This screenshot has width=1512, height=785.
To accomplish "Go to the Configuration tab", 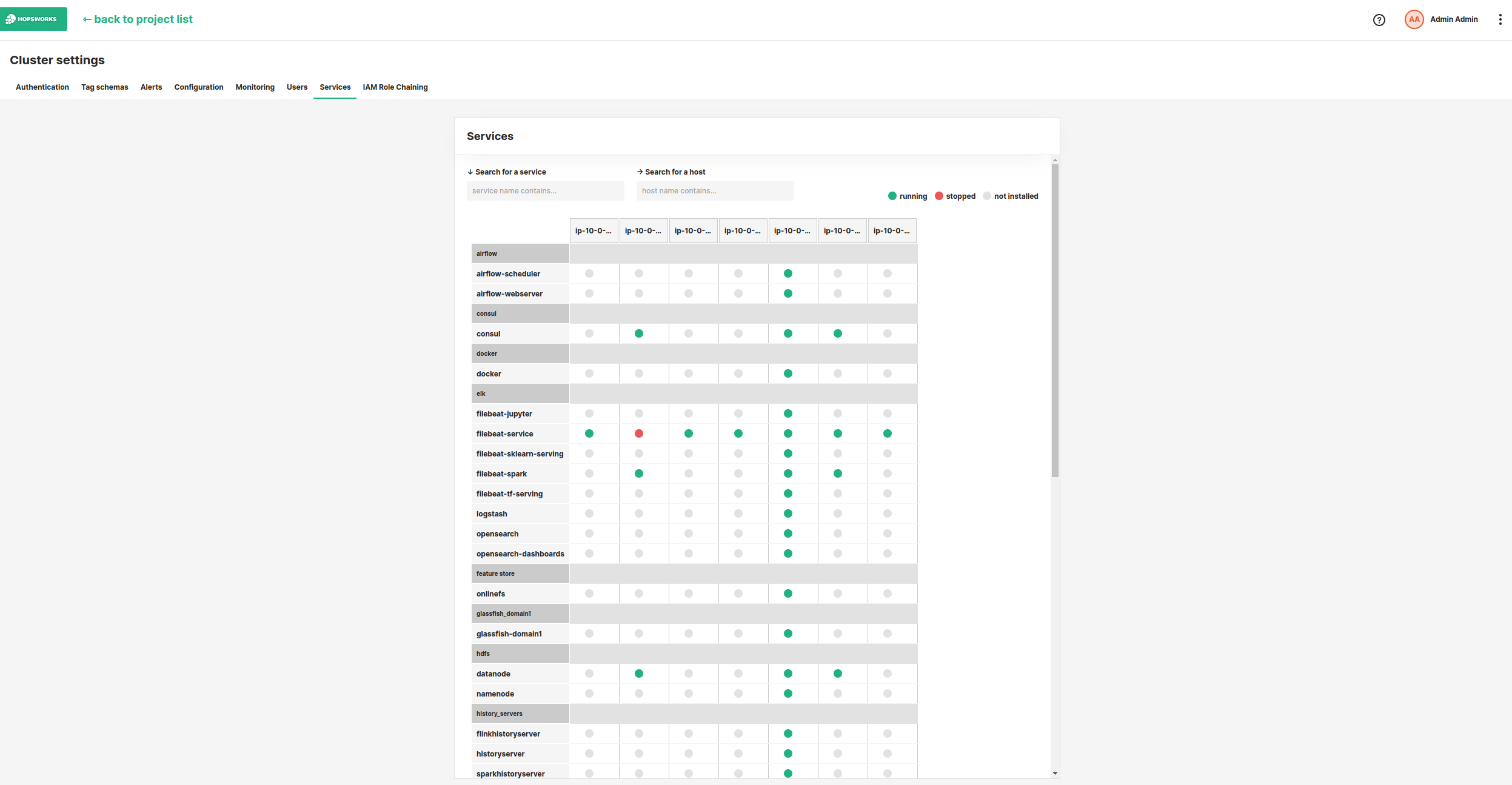I will pyautogui.click(x=198, y=87).
